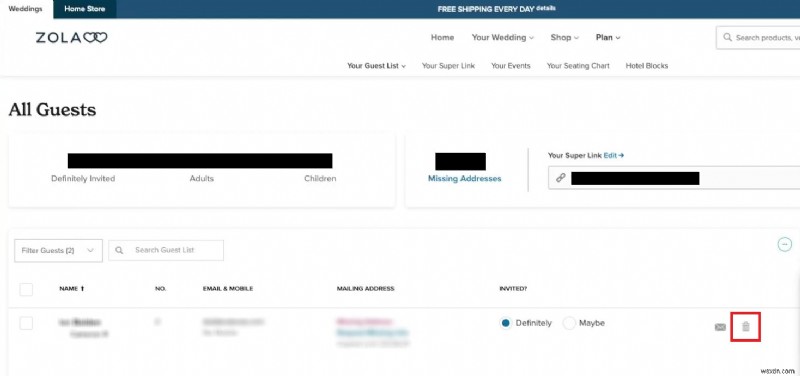Click the 'MAILING ADDRESS' column header
800x376 pixels.
pyautogui.click(x=365, y=289)
